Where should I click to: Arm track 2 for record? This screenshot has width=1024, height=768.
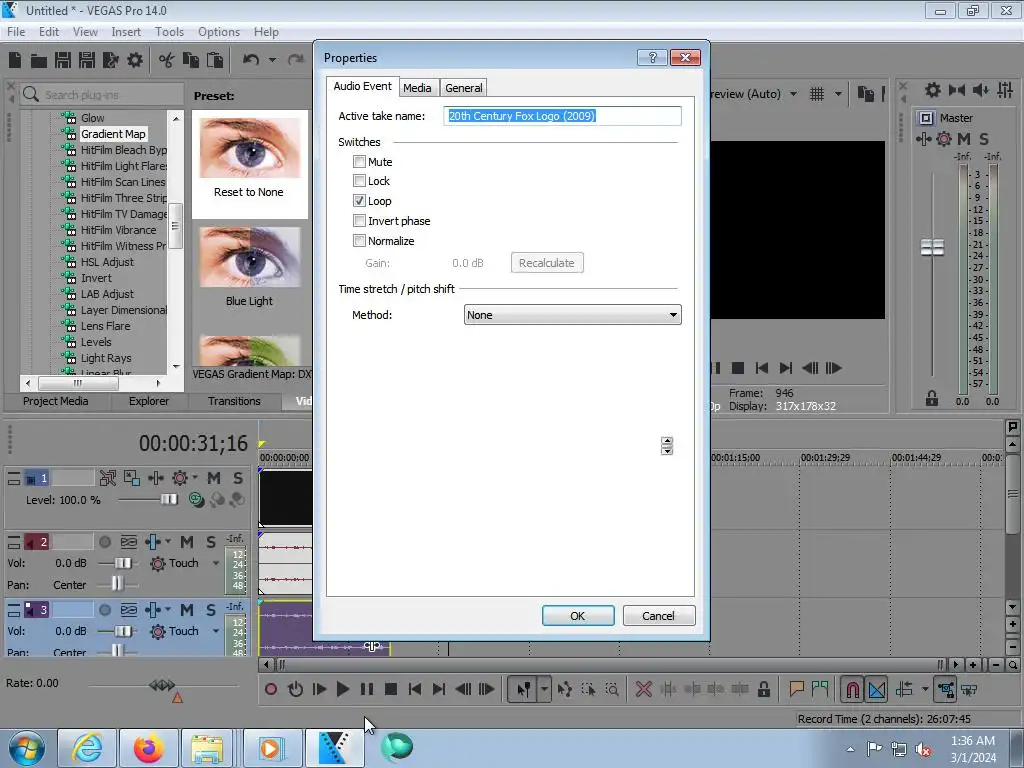pos(104,542)
